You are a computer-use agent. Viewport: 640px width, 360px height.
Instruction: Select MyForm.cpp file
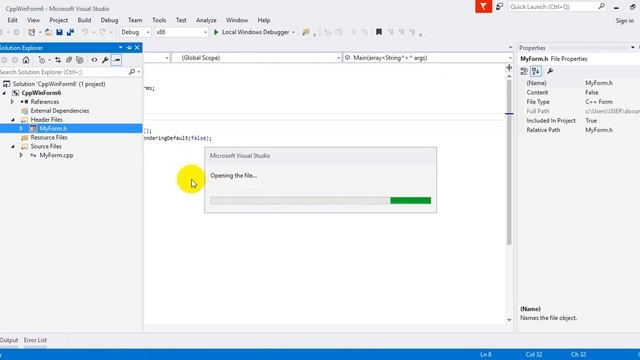56,155
